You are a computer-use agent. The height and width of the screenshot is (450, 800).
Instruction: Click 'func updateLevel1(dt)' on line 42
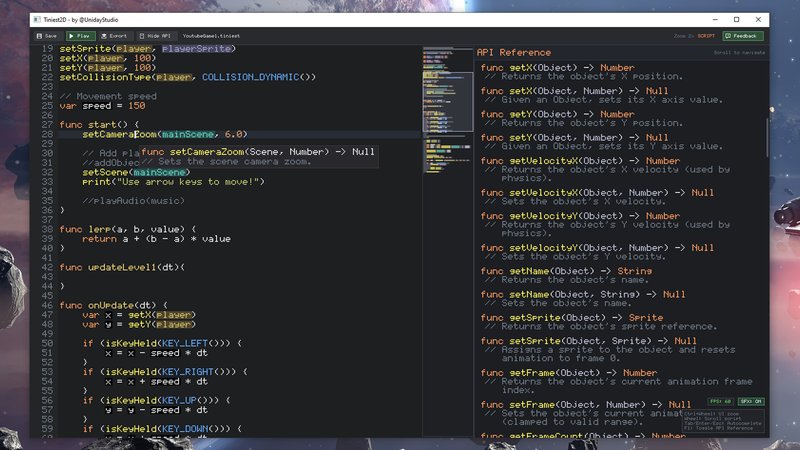[122, 267]
